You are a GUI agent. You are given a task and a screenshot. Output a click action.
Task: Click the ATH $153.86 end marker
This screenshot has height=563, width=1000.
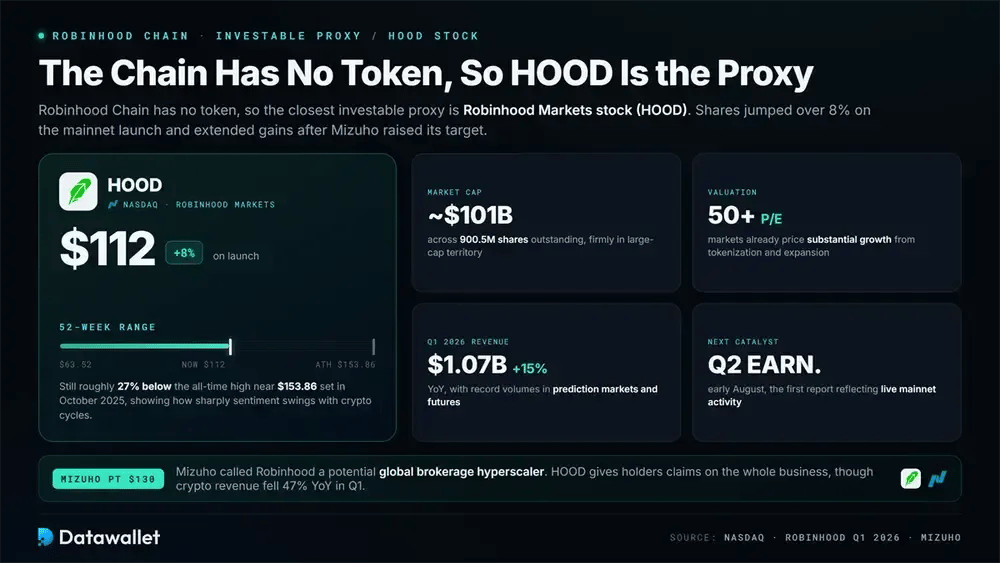[x=373, y=347]
